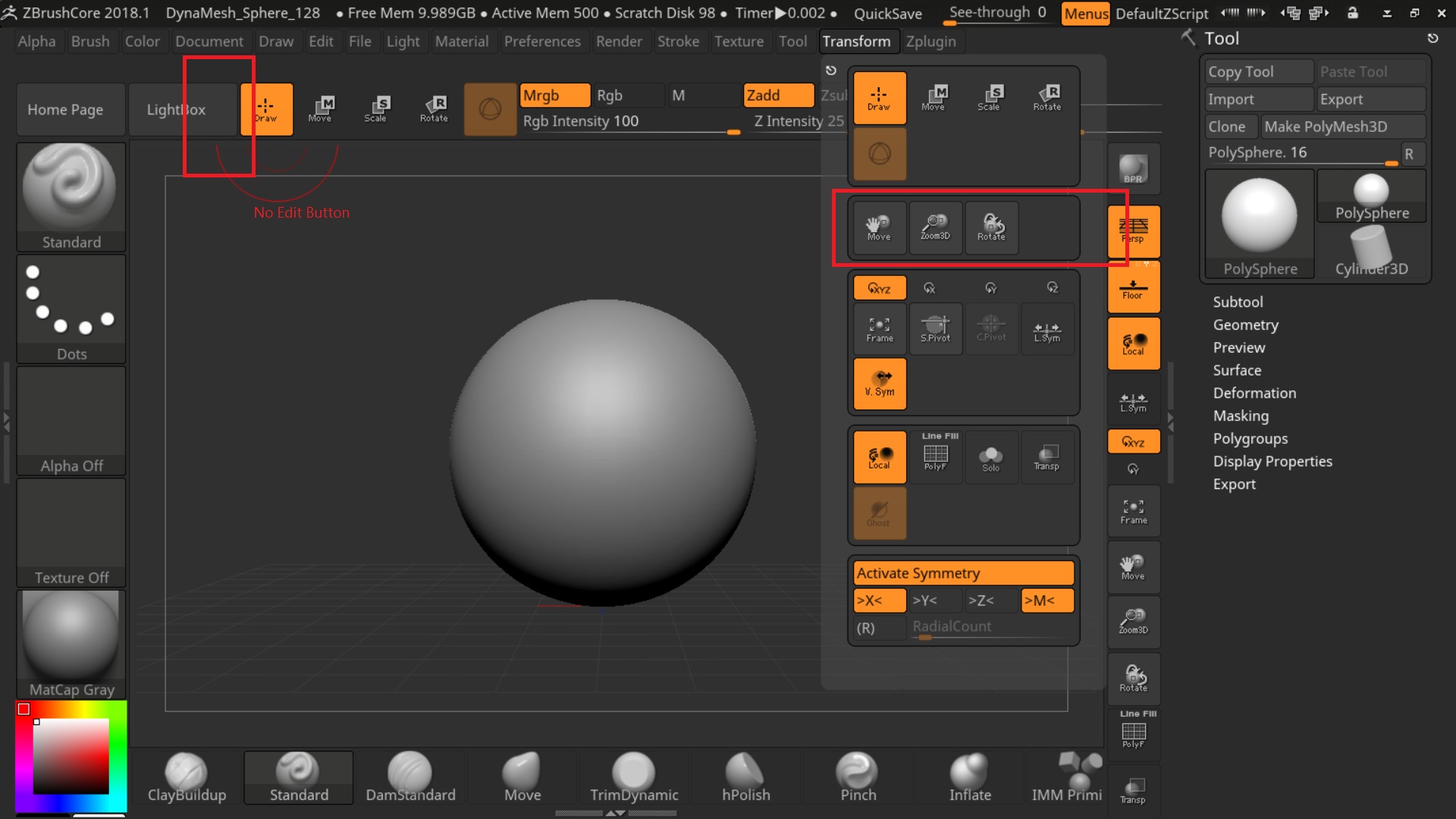The height and width of the screenshot is (819, 1456).
Task: Click Solo icon in Transform palette
Action: point(991,457)
